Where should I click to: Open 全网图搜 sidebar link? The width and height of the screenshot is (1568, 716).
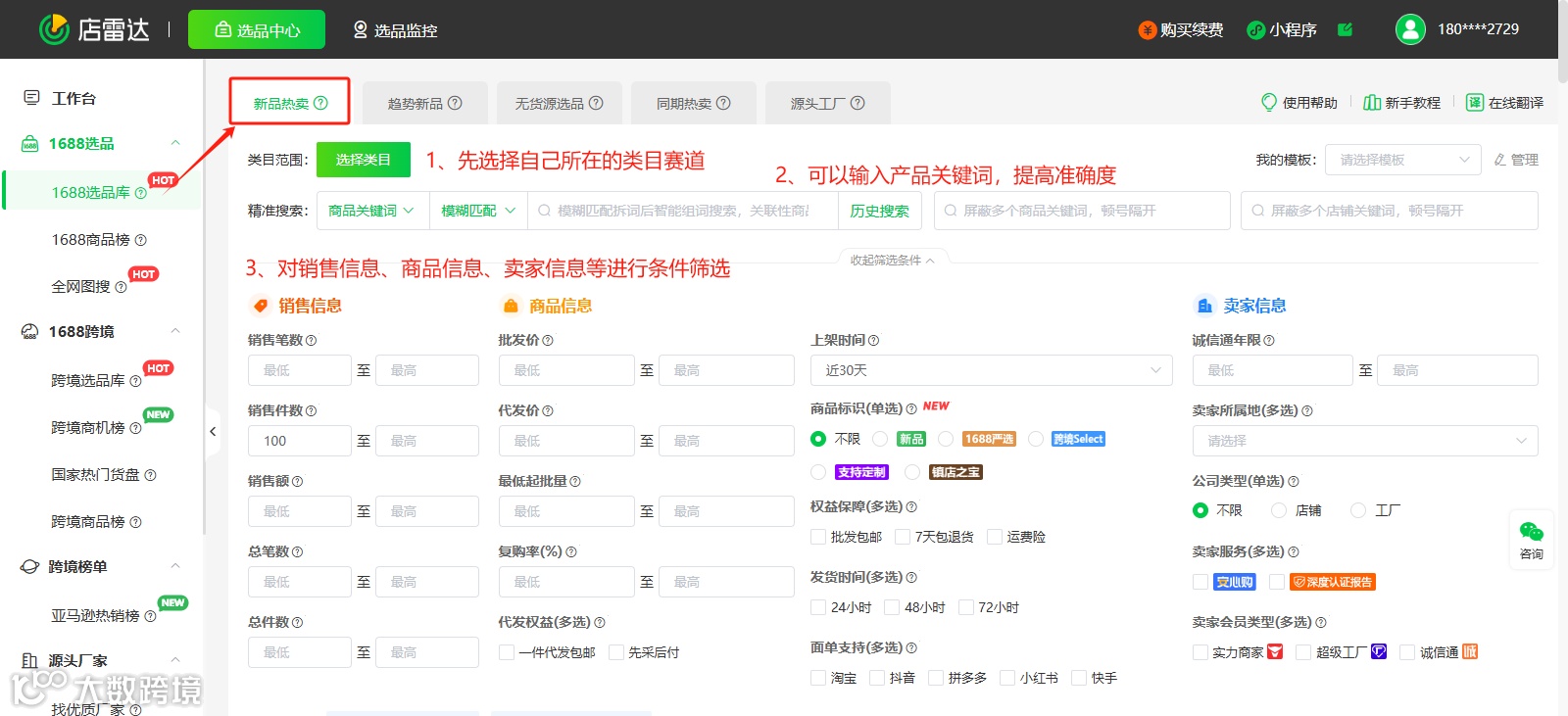click(x=81, y=287)
